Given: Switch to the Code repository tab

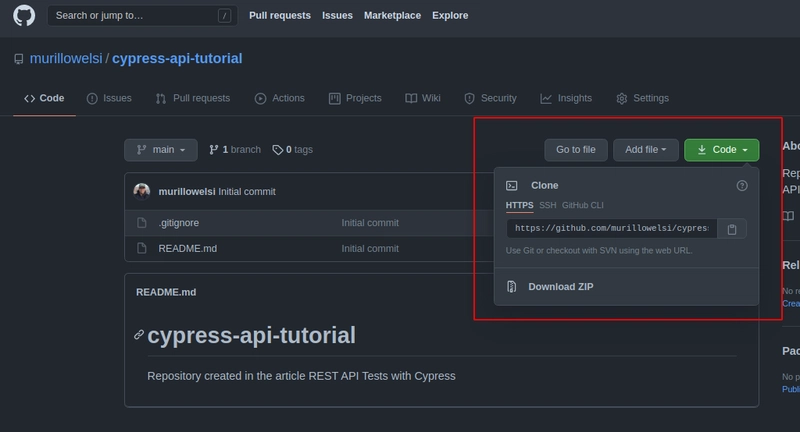Looking at the screenshot, I should [44, 98].
